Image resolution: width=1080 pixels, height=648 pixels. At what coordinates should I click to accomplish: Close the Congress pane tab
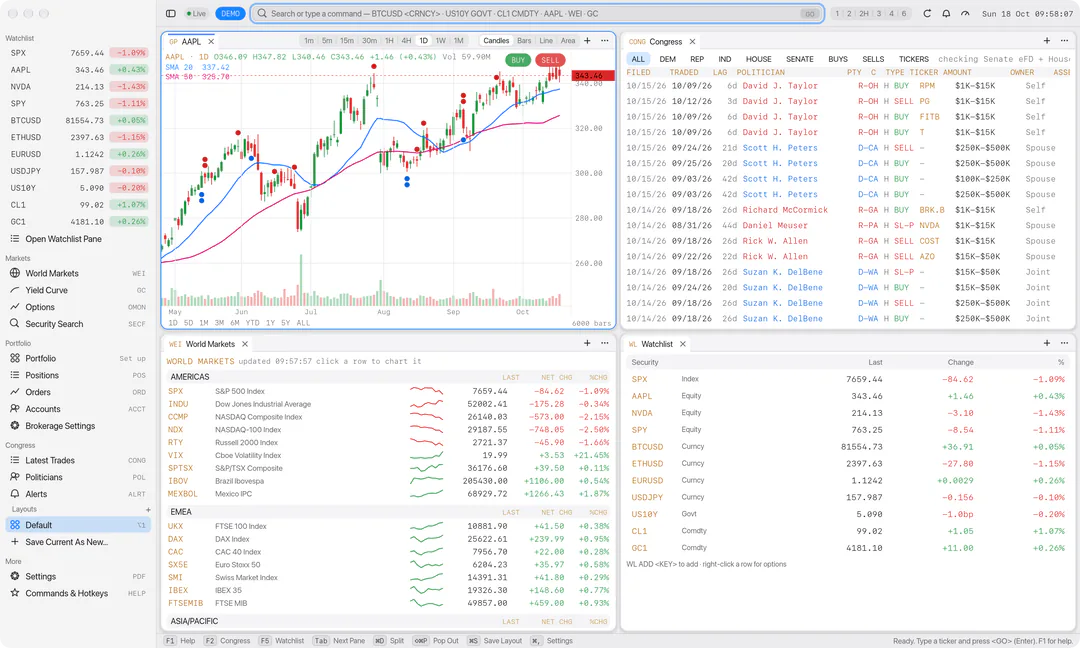point(692,41)
